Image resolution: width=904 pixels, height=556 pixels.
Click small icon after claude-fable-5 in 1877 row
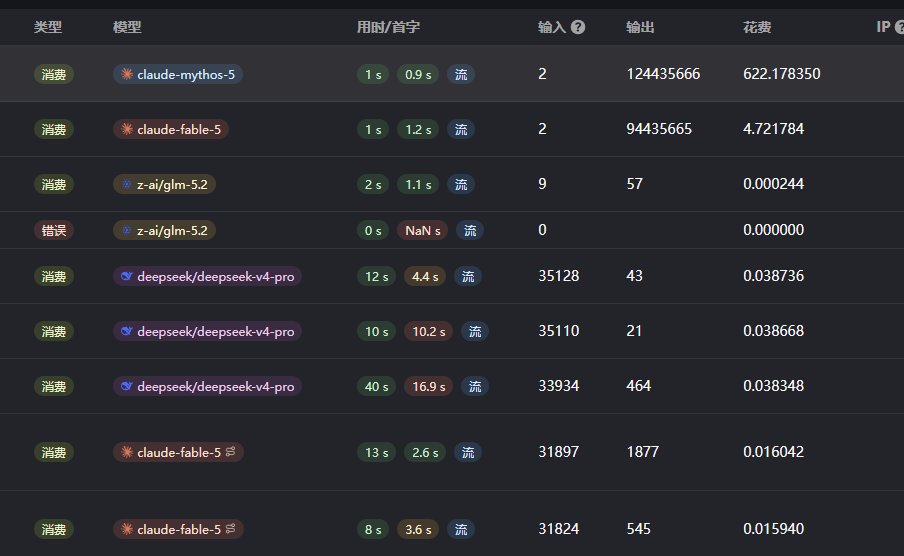[231, 452]
